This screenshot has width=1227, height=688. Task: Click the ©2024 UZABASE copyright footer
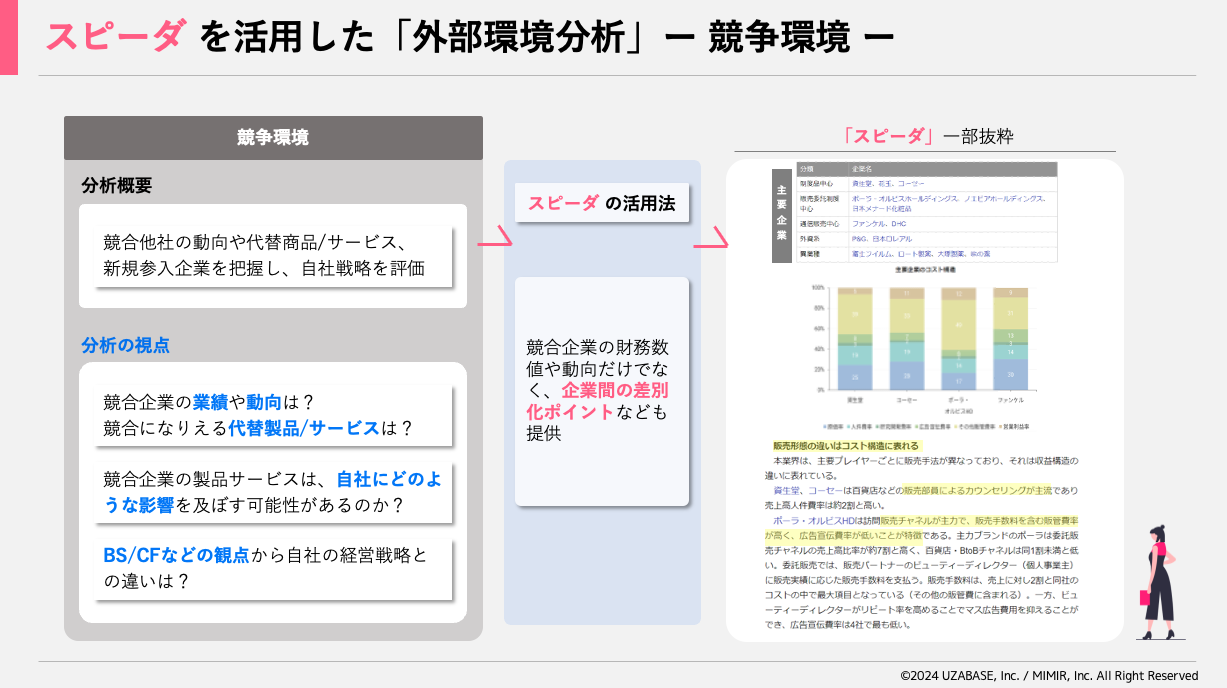pos(1049,676)
